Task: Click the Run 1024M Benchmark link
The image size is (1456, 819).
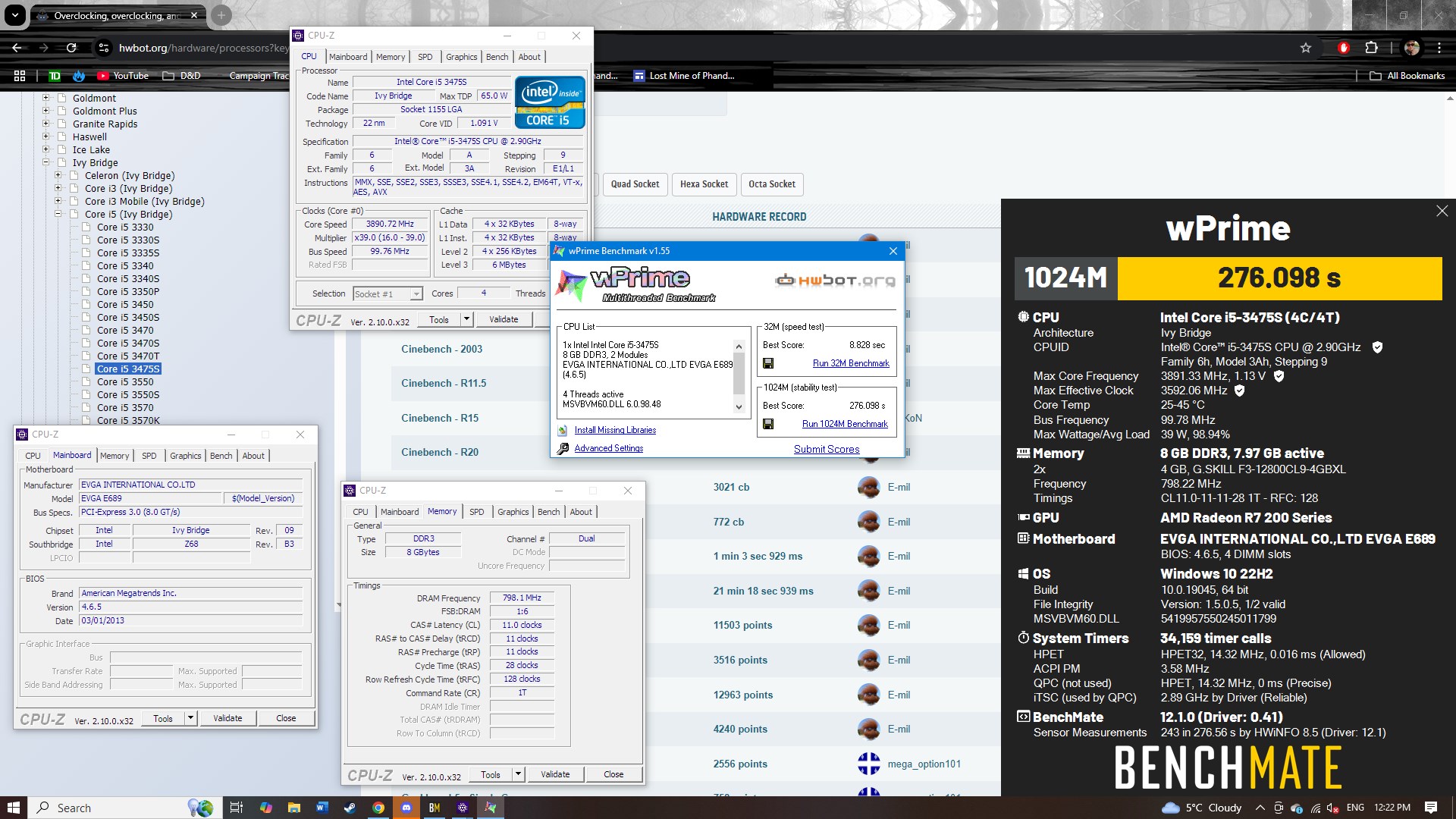Action: [x=845, y=424]
